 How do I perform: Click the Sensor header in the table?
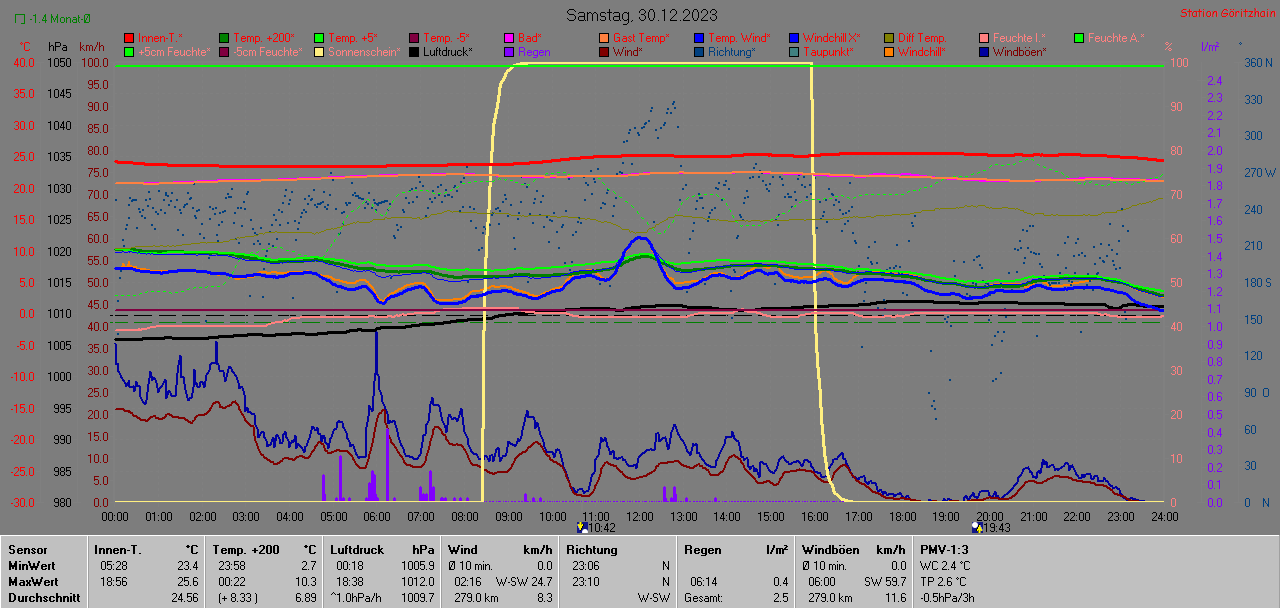(28, 549)
